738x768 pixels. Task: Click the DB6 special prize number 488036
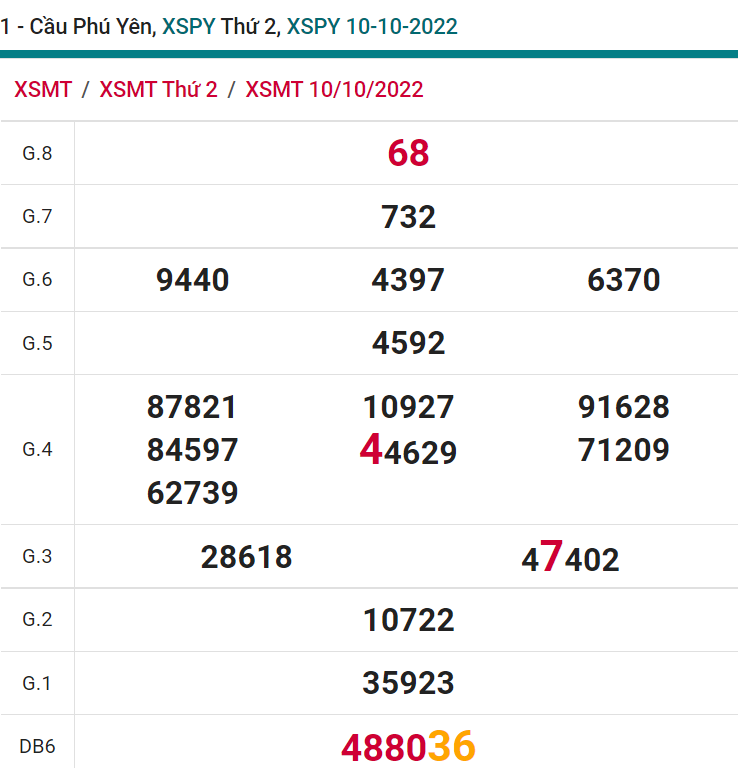tap(408, 747)
